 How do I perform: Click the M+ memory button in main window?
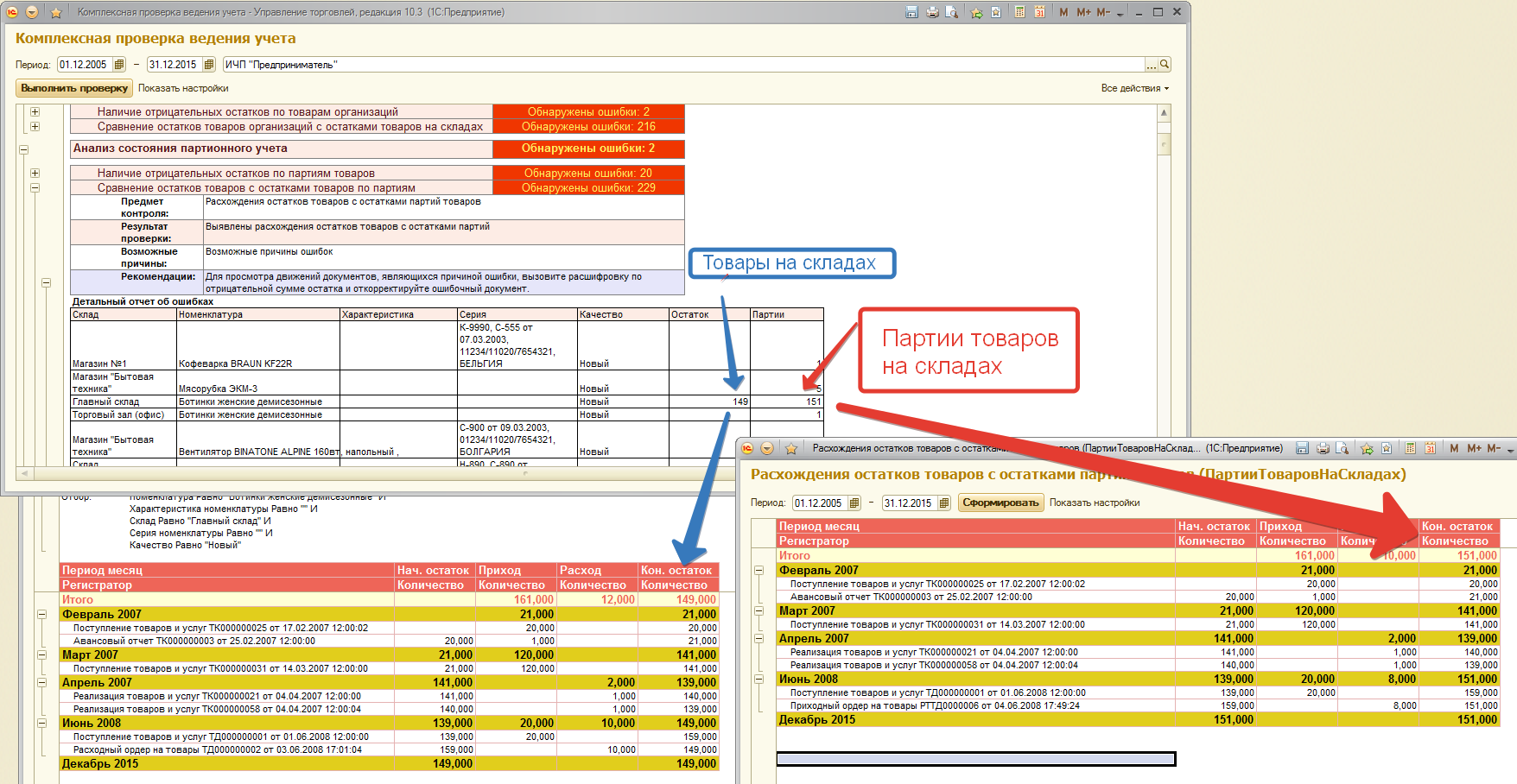(x=1083, y=12)
